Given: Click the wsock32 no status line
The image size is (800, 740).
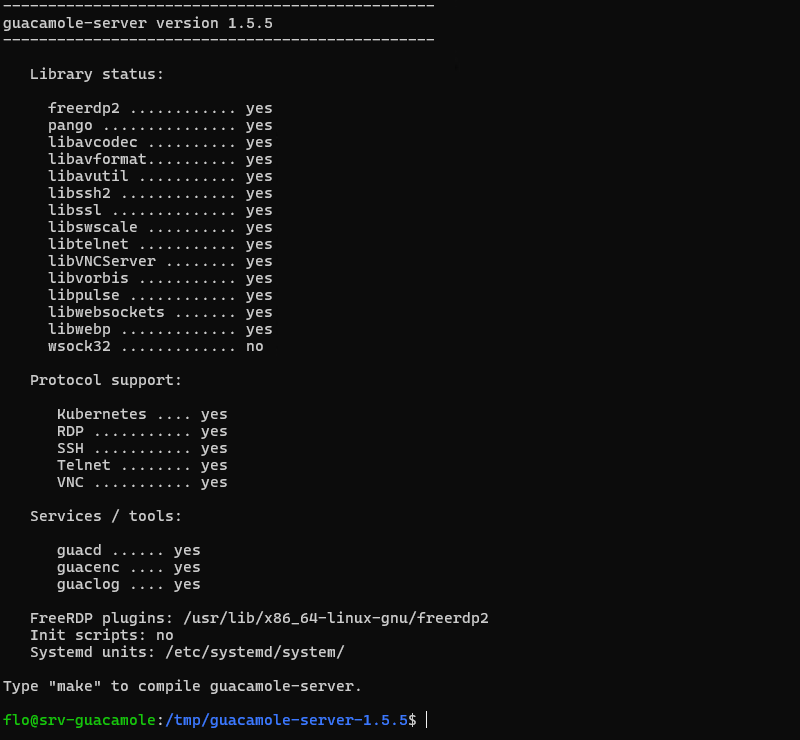Looking at the screenshot, I should coord(156,347).
